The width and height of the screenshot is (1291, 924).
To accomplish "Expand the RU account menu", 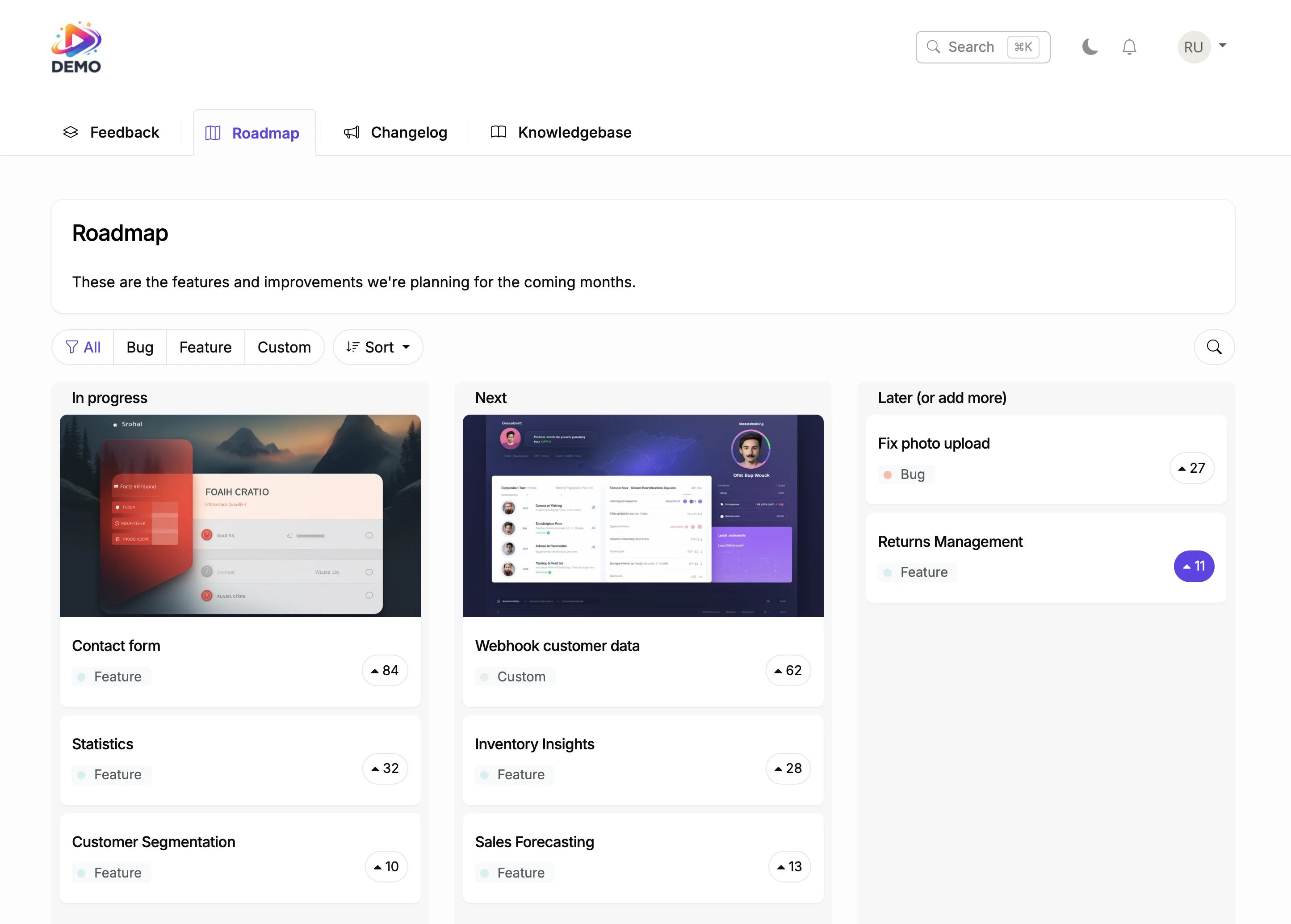I will (x=1202, y=46).
